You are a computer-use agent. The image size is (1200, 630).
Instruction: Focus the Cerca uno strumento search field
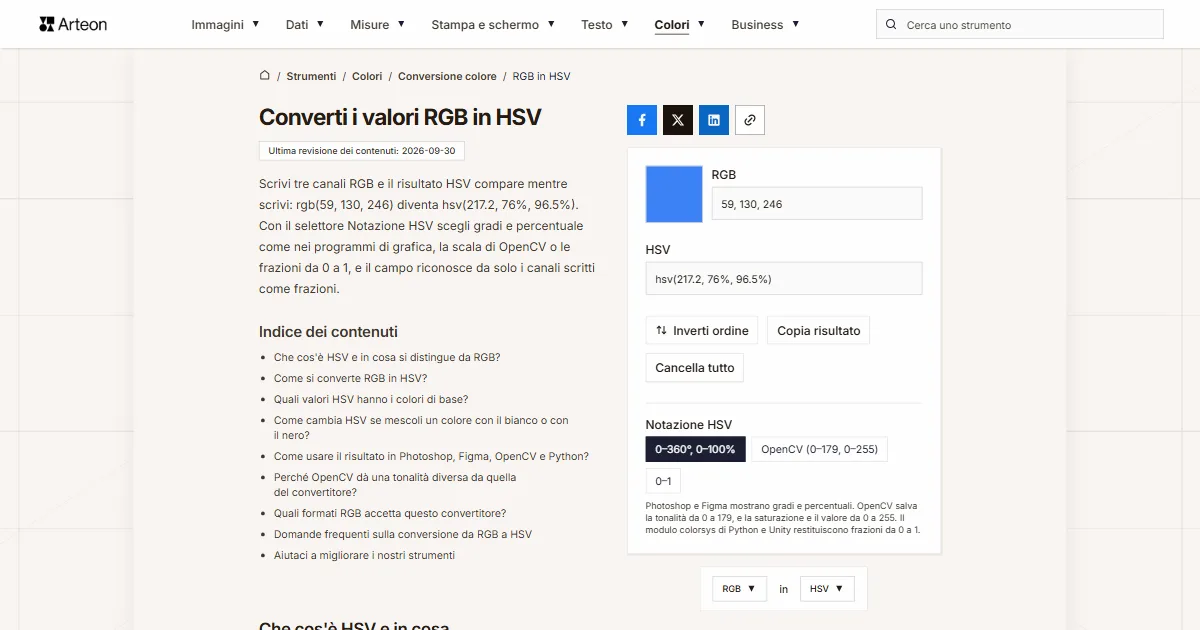[x=1020, y=25]
